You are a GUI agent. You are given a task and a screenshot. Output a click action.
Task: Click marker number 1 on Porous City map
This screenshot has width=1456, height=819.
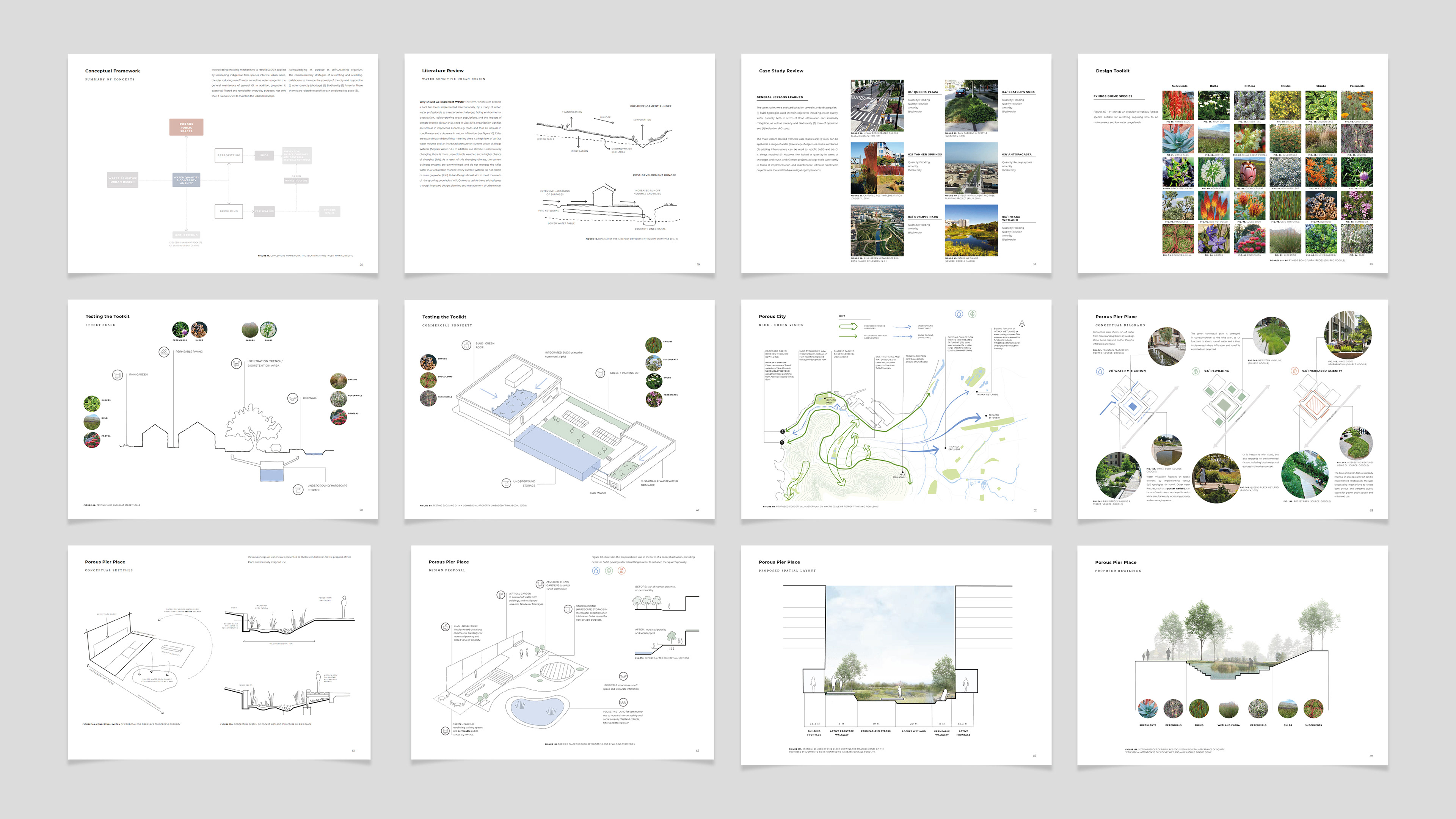tap(782, 442)
